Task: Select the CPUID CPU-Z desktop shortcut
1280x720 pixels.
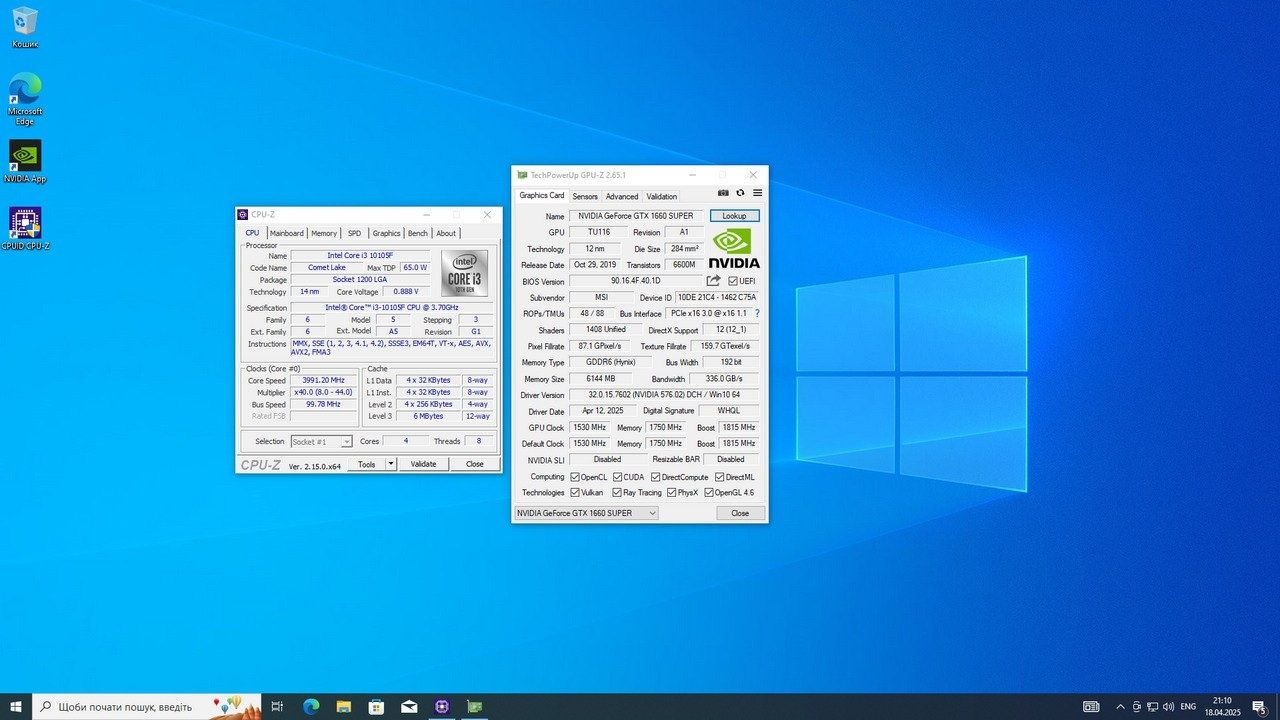Action: (x=25, y=229)
